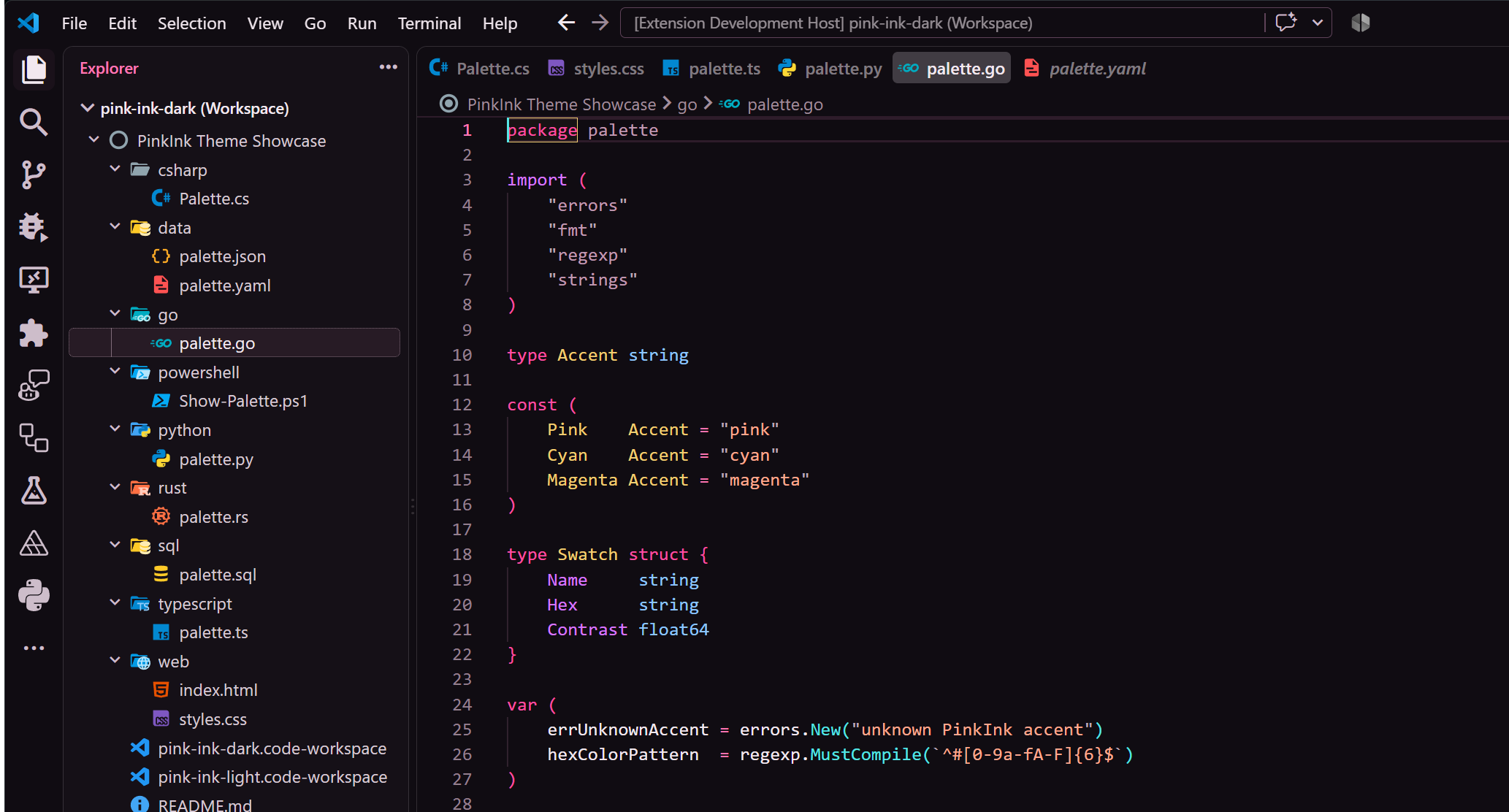Switch to the palette.ts tab
This screenshot has height=812, width=1509.
[711, 68]
